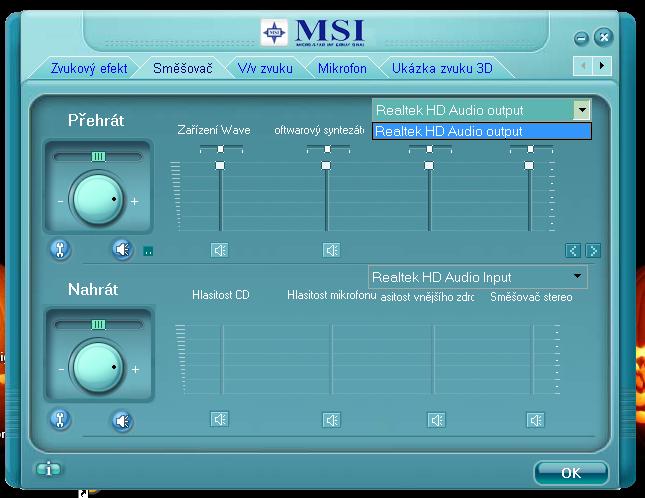Mute the Nahrát master recording speaker icon
This screenshot has width=645, height=498.
tap(123, 421)
